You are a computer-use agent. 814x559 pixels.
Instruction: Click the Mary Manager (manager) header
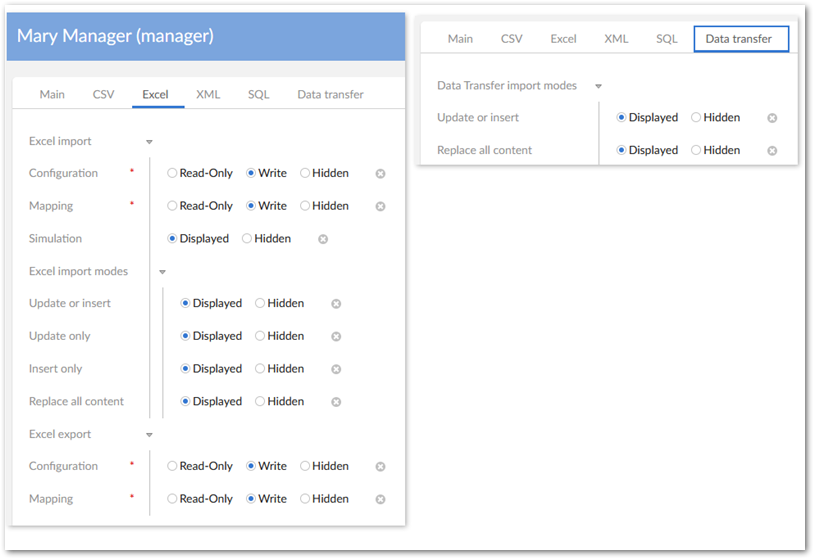[115, 36]
